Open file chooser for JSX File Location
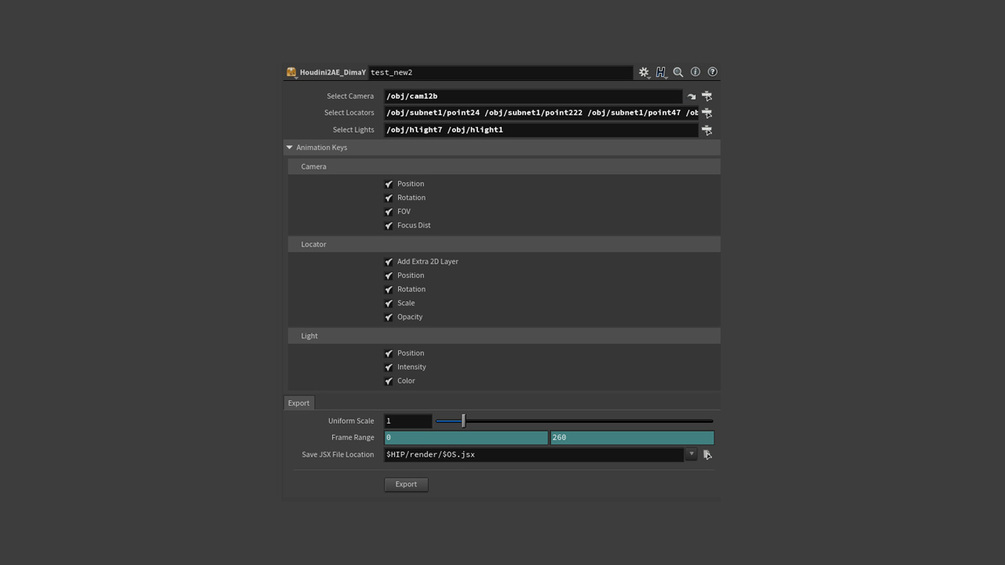Screen dimensions: 1005x565 [708, 455]
